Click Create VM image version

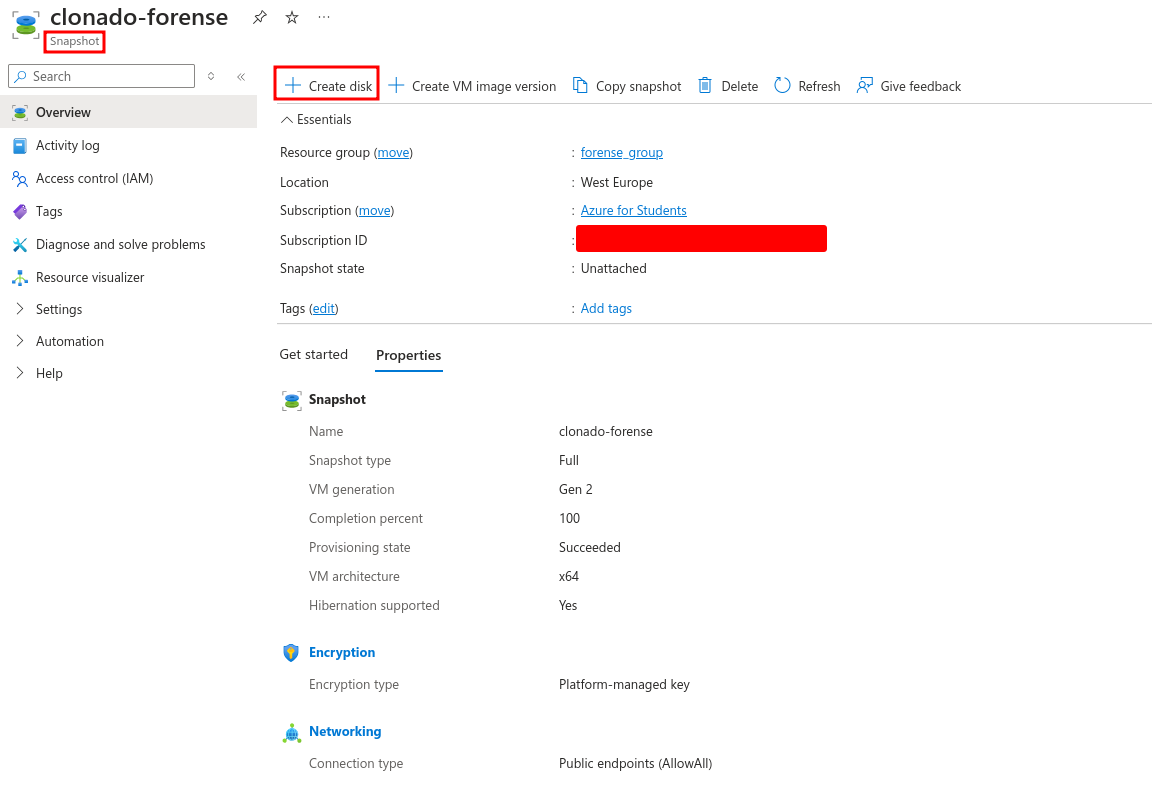click(472, 86)
